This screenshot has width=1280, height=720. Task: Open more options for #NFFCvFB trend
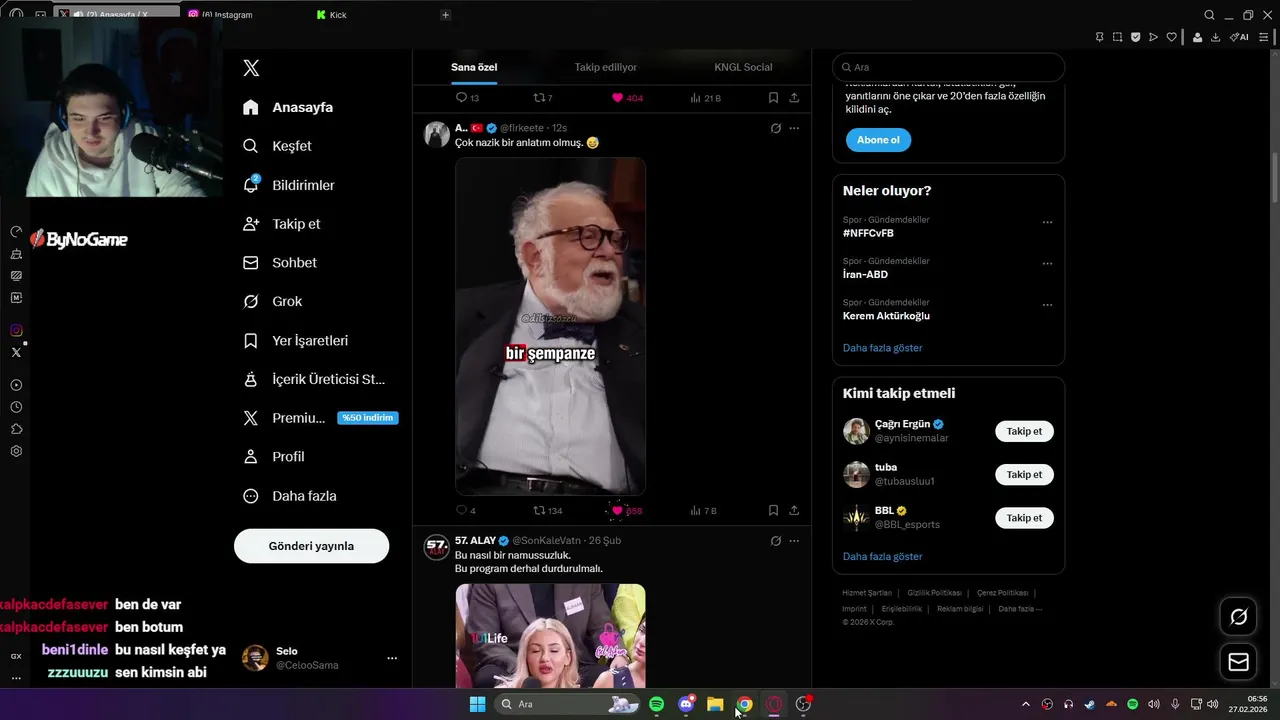[1047, 222]
